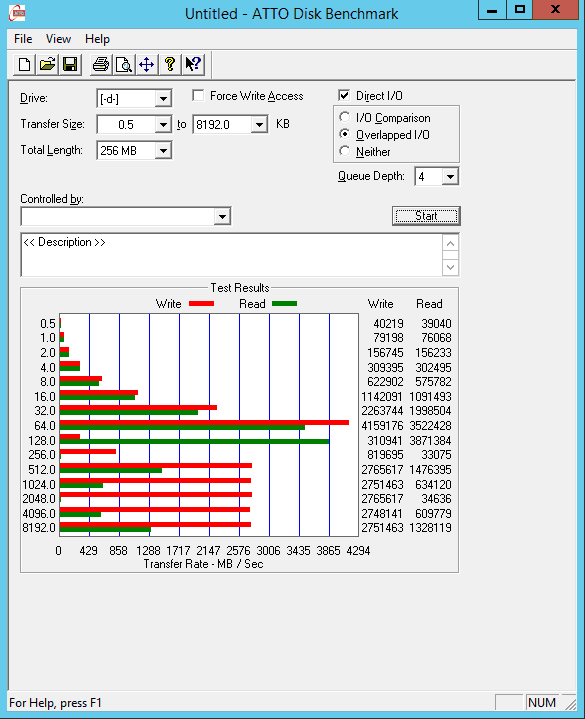Select the Neither radio button
The width and height of the screenshot is (585, 719).
tap(344, 151)
